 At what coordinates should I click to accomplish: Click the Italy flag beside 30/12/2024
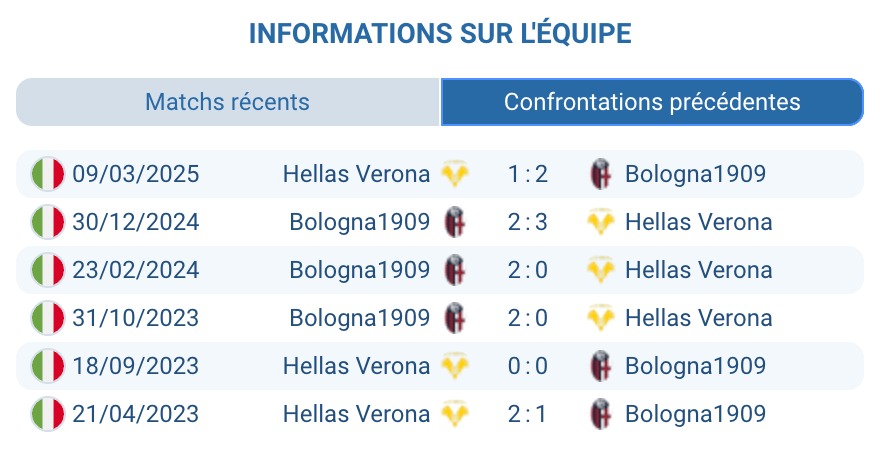47,222
